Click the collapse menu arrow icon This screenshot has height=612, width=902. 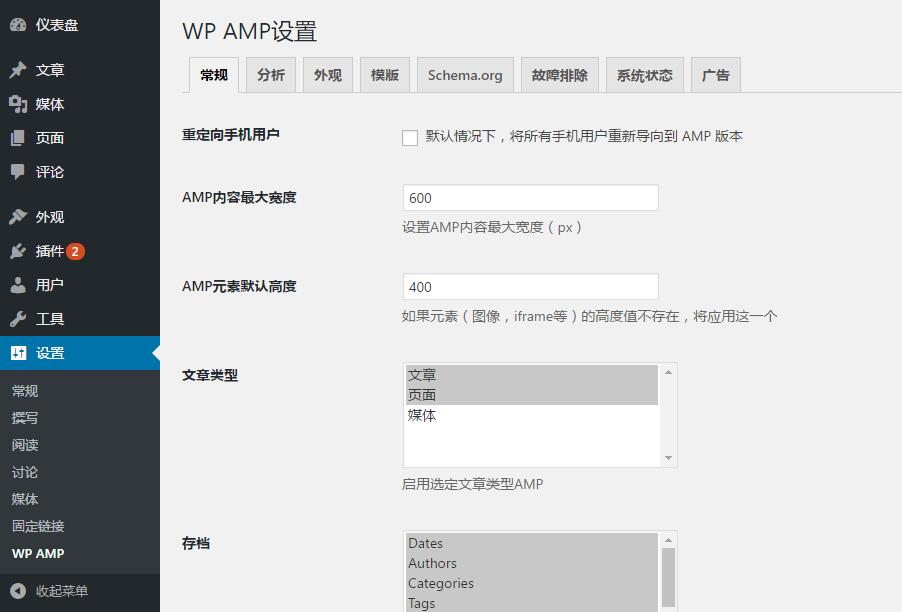[x=18, y=591]
